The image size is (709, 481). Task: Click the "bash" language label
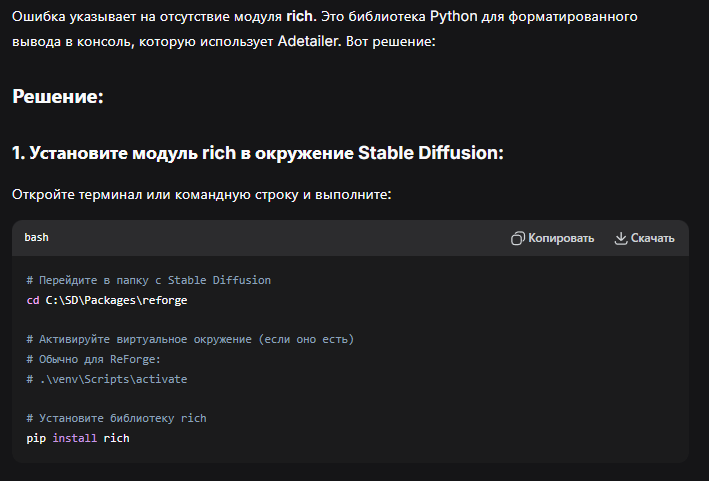37,238
